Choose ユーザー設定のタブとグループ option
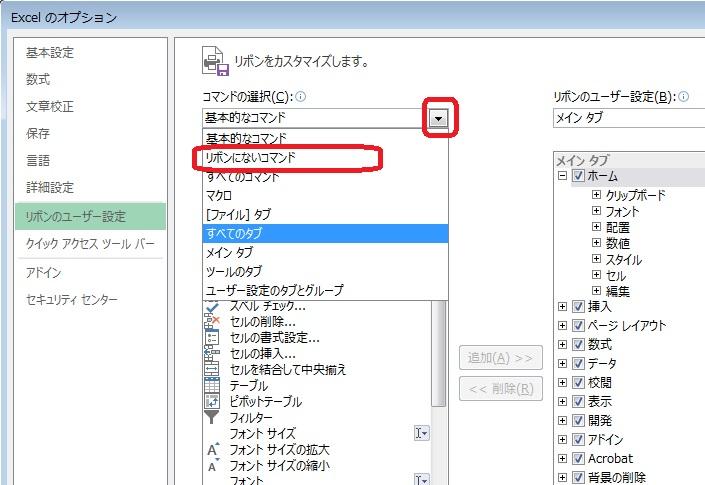Screen dimensions: 705x485 tap(326, 290)
